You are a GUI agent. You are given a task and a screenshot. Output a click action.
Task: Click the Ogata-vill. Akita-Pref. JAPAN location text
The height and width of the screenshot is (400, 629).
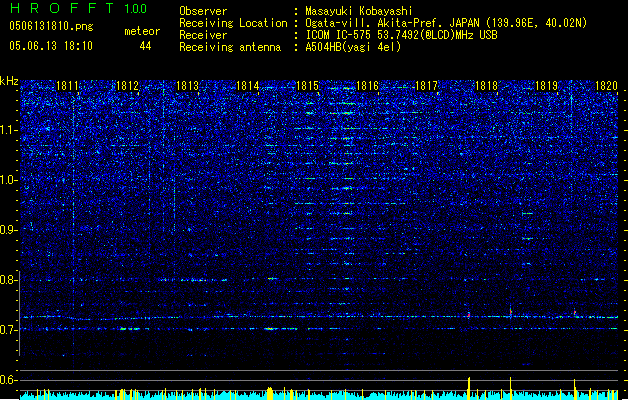pyautogui.click(x=446, y=23)
